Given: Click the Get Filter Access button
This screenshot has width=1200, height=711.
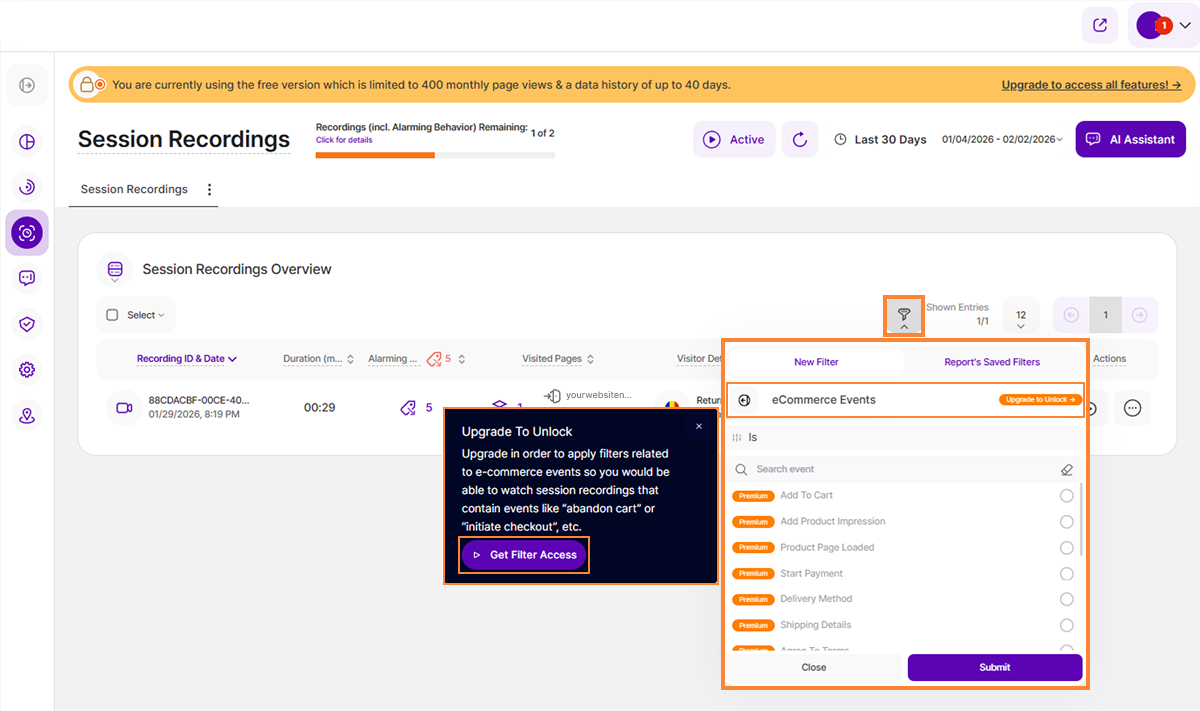Looking at the screenshot, I should (525, 555).
